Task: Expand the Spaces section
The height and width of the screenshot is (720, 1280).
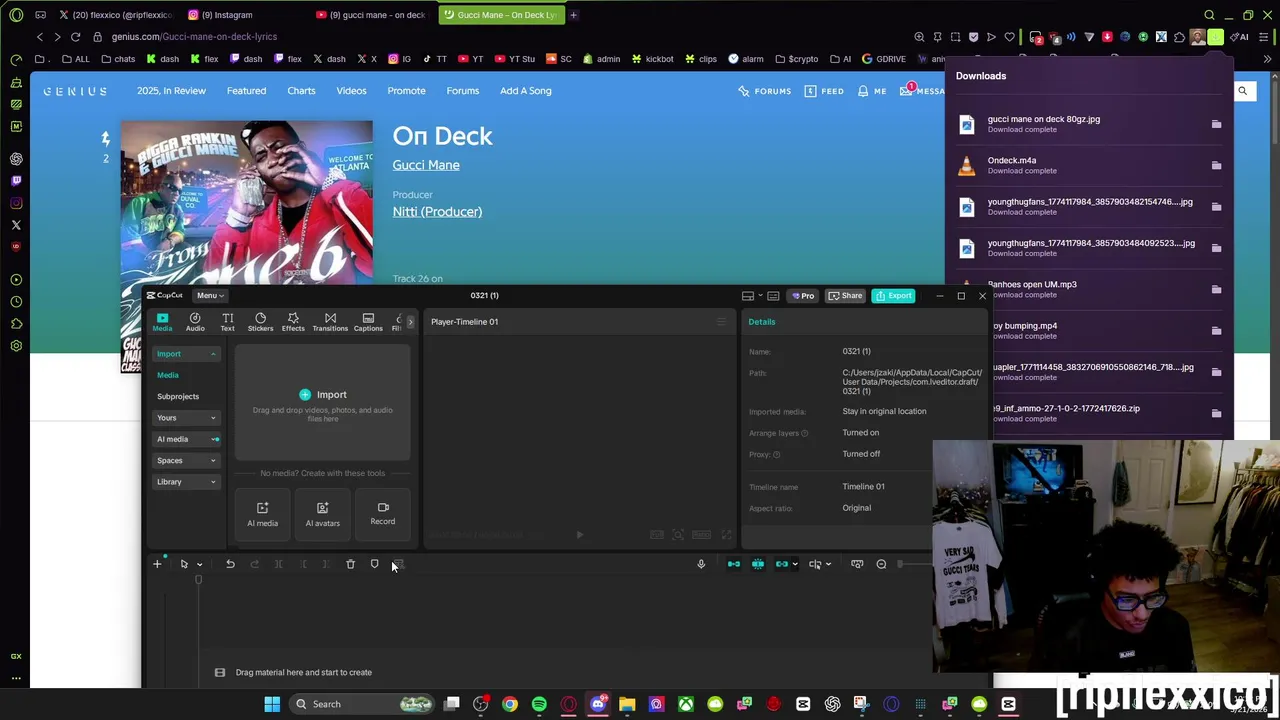Action: [x=186, y=461]
